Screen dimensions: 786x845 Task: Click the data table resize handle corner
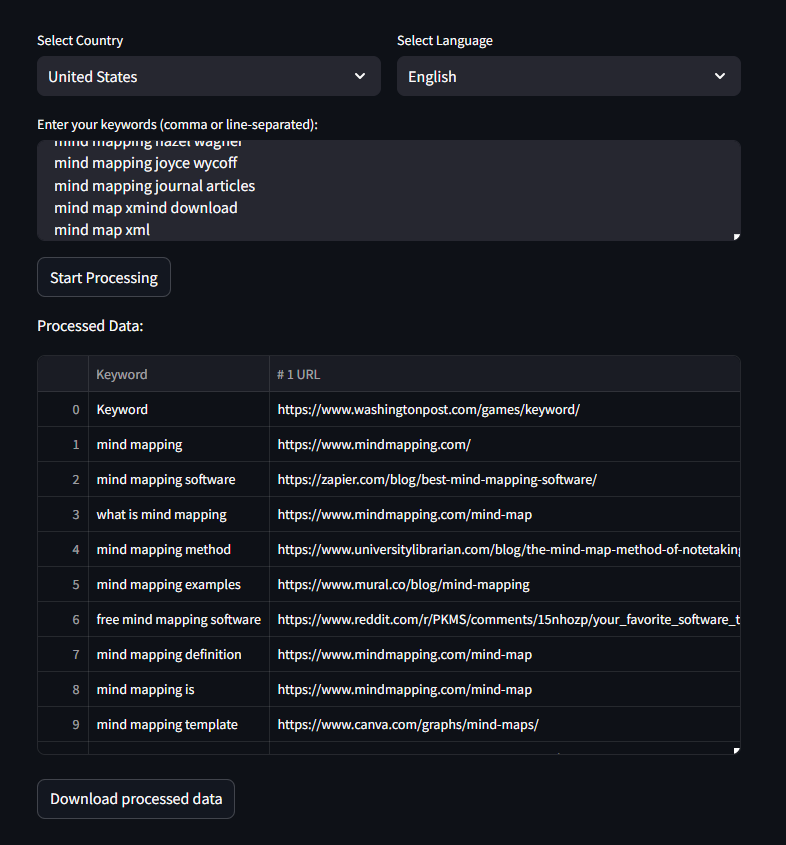pos(736,750)
